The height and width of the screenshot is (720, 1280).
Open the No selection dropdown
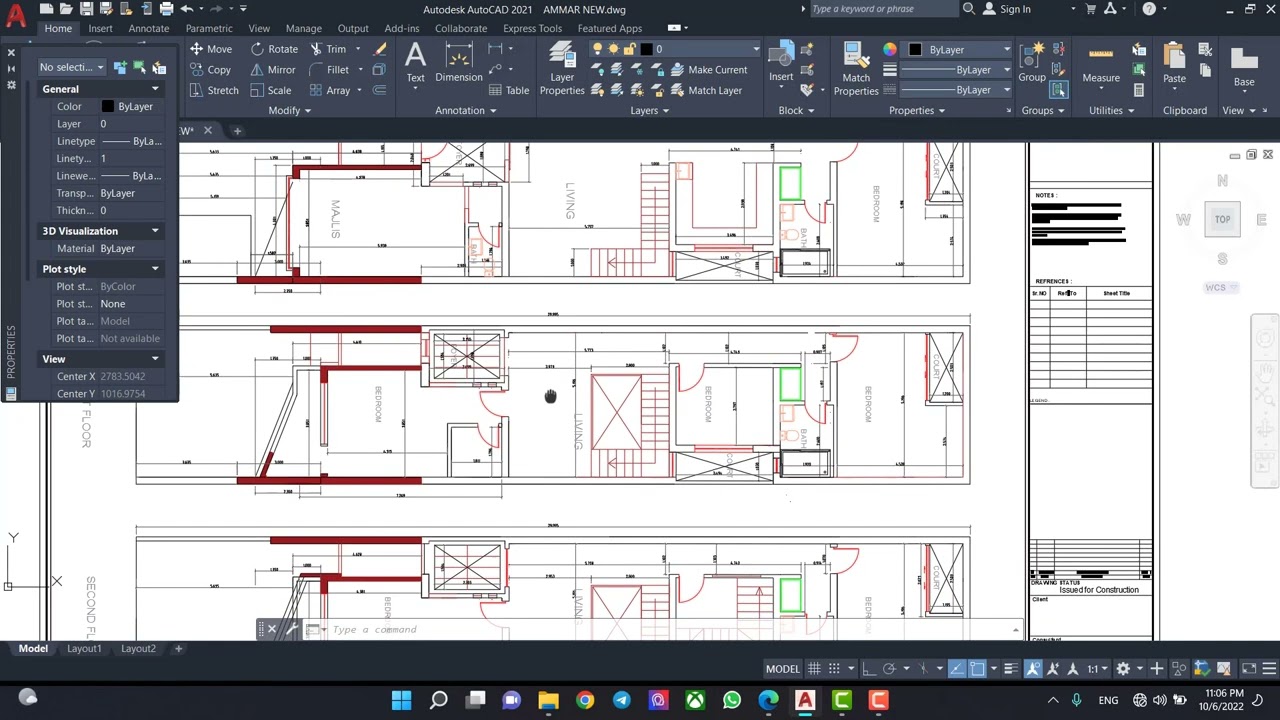71,67
